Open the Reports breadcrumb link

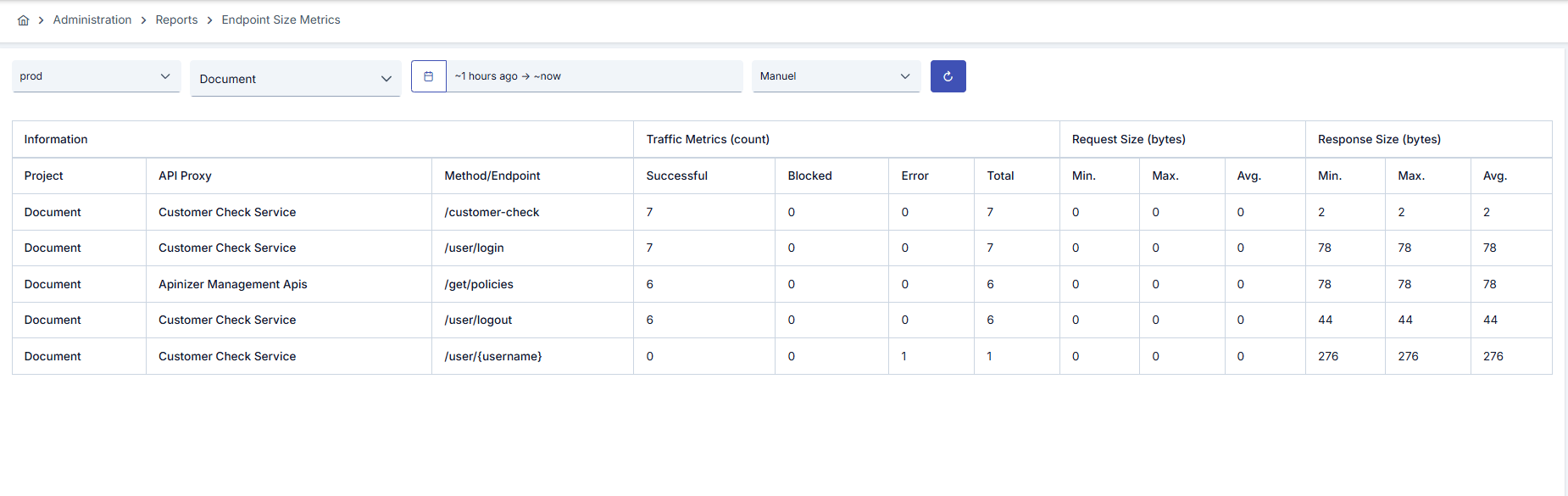pyautogui.click(x=176, y=20)
